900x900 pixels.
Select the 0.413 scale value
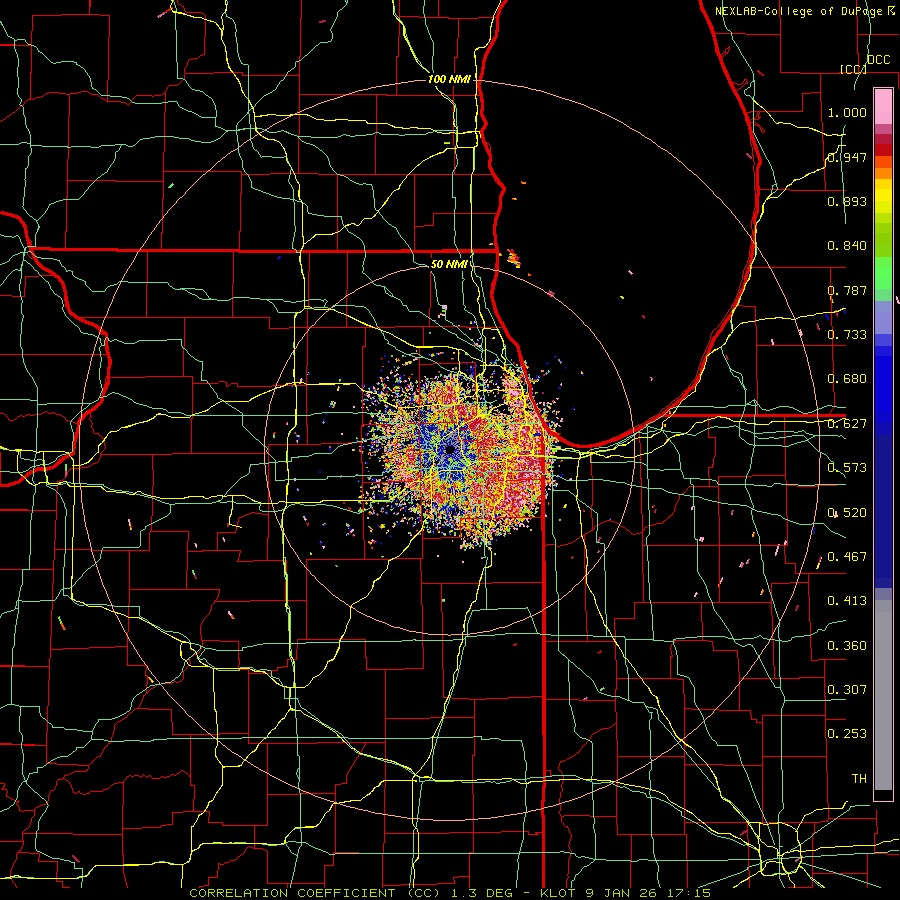[x=847, y=601]
